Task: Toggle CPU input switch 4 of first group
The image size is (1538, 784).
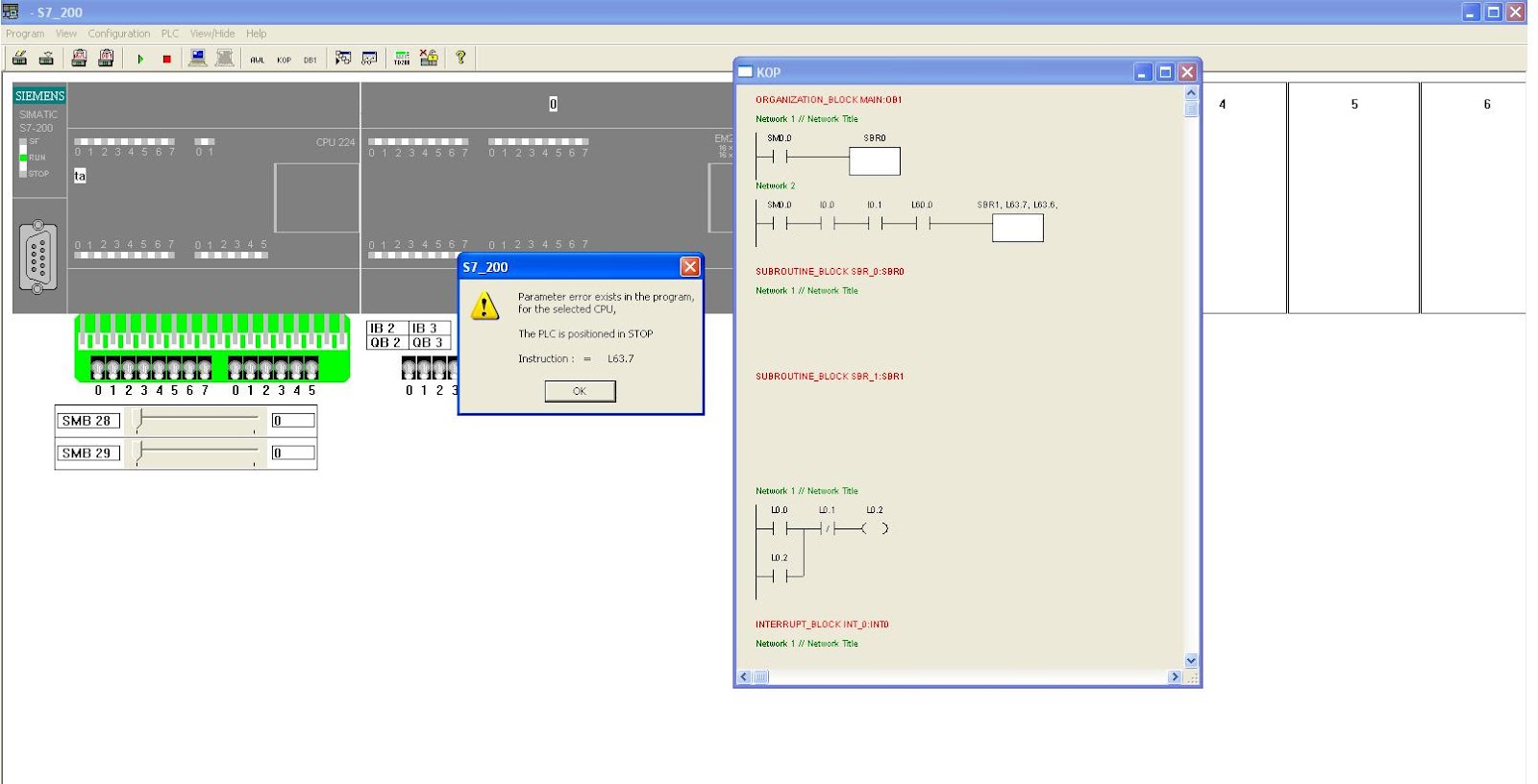Action: [x=160, y=369]
